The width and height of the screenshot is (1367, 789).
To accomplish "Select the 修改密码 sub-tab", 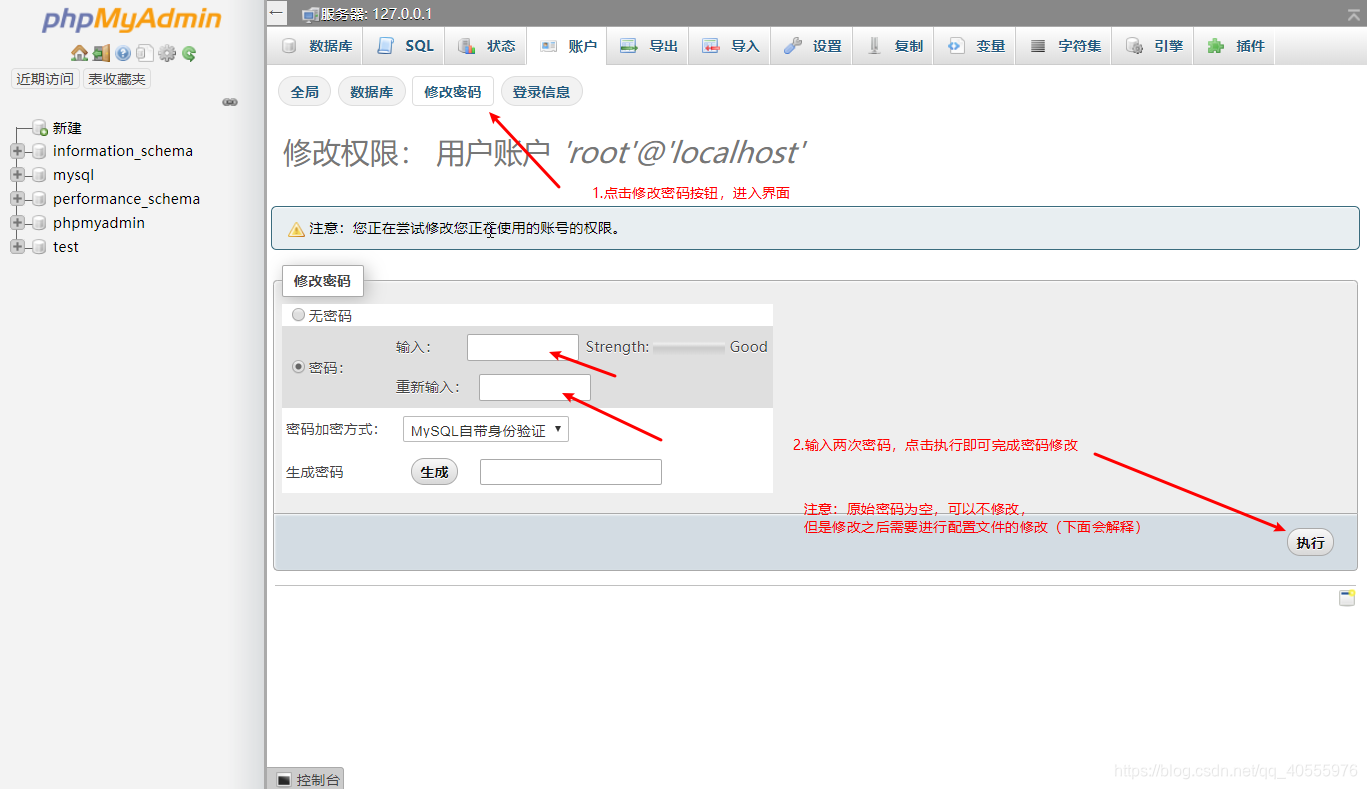I will pyautogui.click(x=453, y=92).
